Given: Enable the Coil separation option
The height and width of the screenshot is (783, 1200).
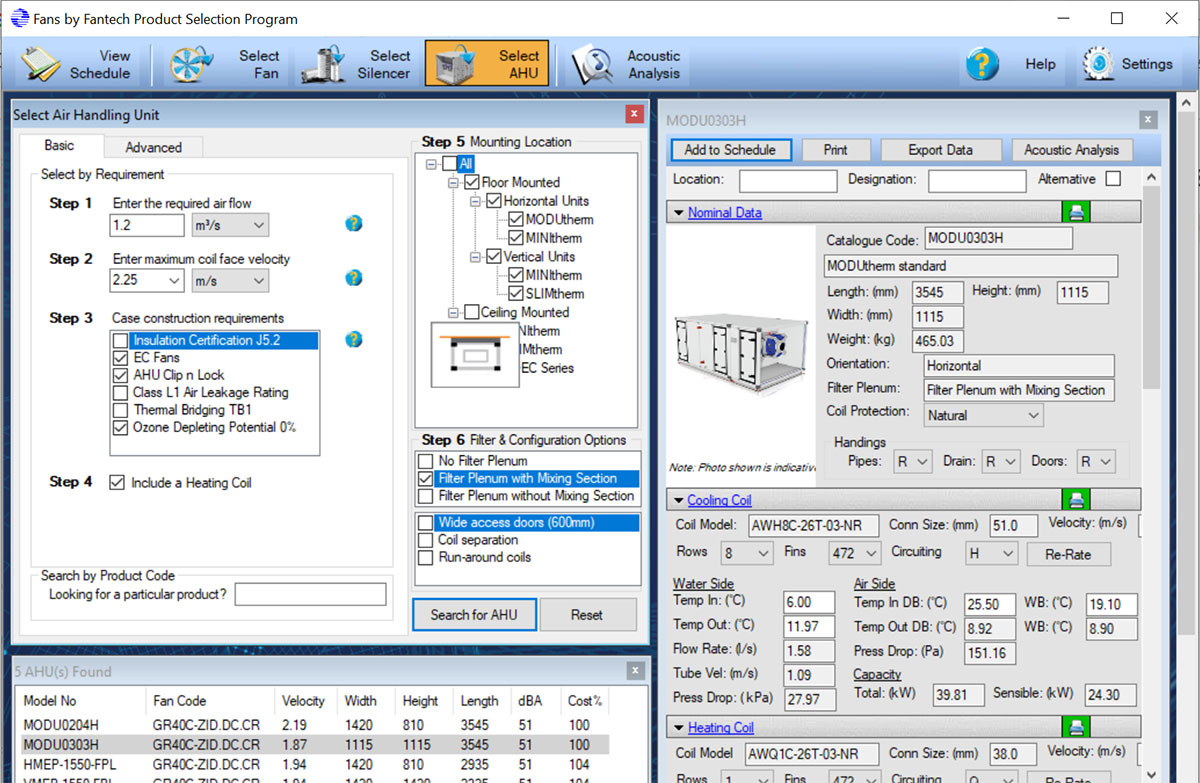Looking at the screenshot, I should point(426,540).
